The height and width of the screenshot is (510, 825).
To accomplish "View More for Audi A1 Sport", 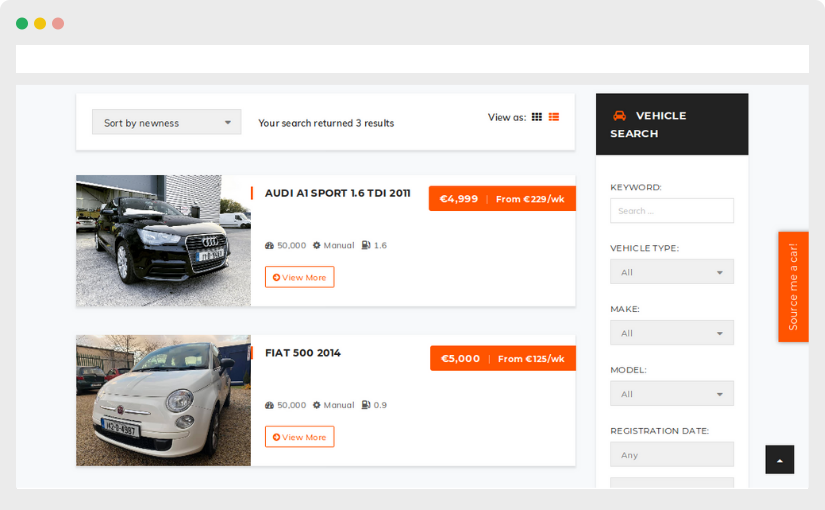I will pos(299,277).
